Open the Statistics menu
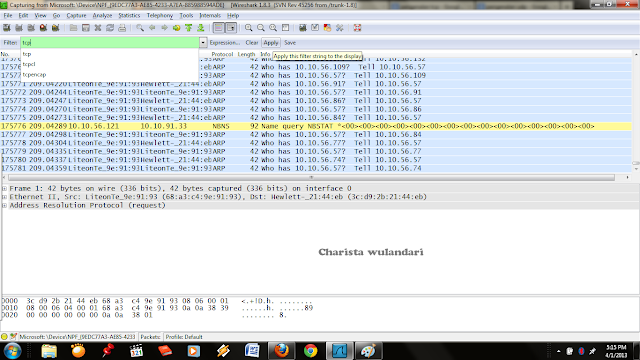This screenshot has height=360, width=640. (129, 16)
